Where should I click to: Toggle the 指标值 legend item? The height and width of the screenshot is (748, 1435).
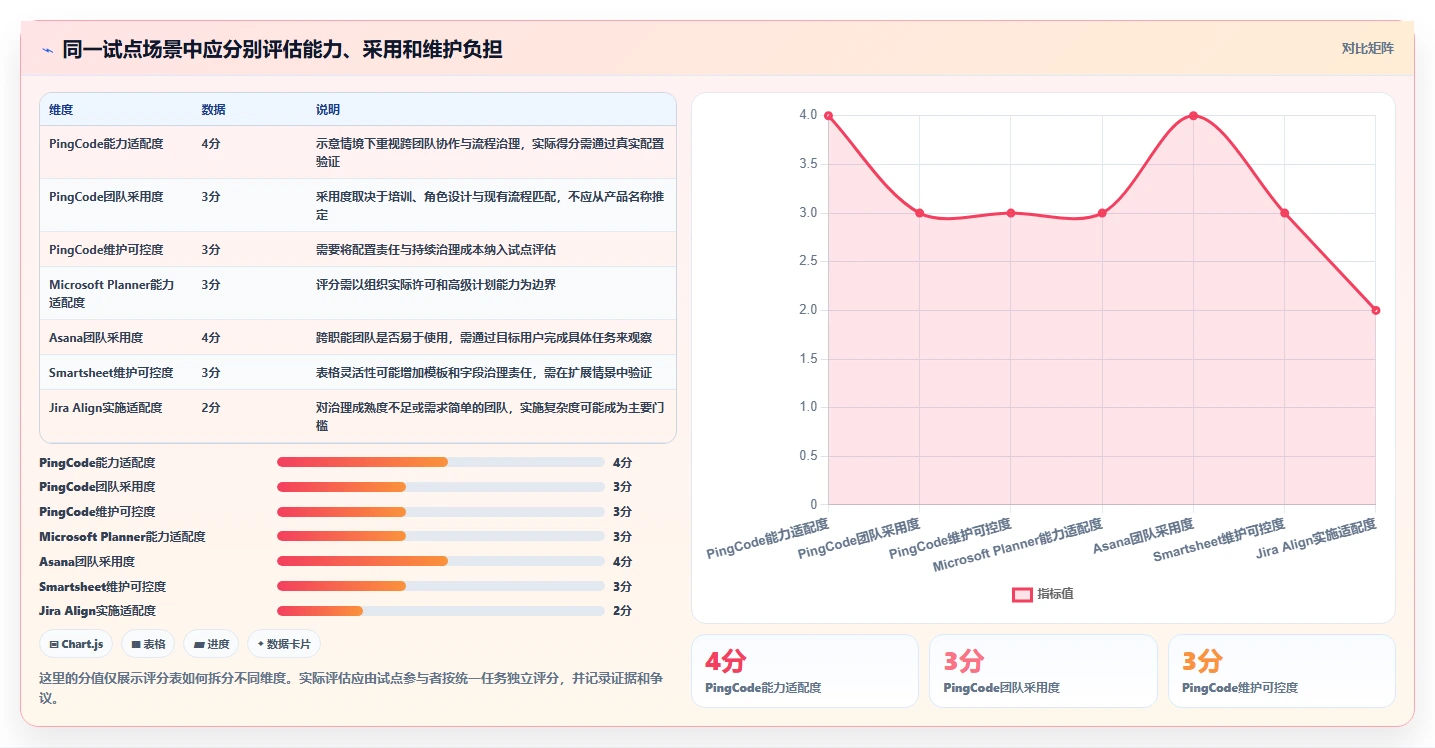click(1043, 594)
